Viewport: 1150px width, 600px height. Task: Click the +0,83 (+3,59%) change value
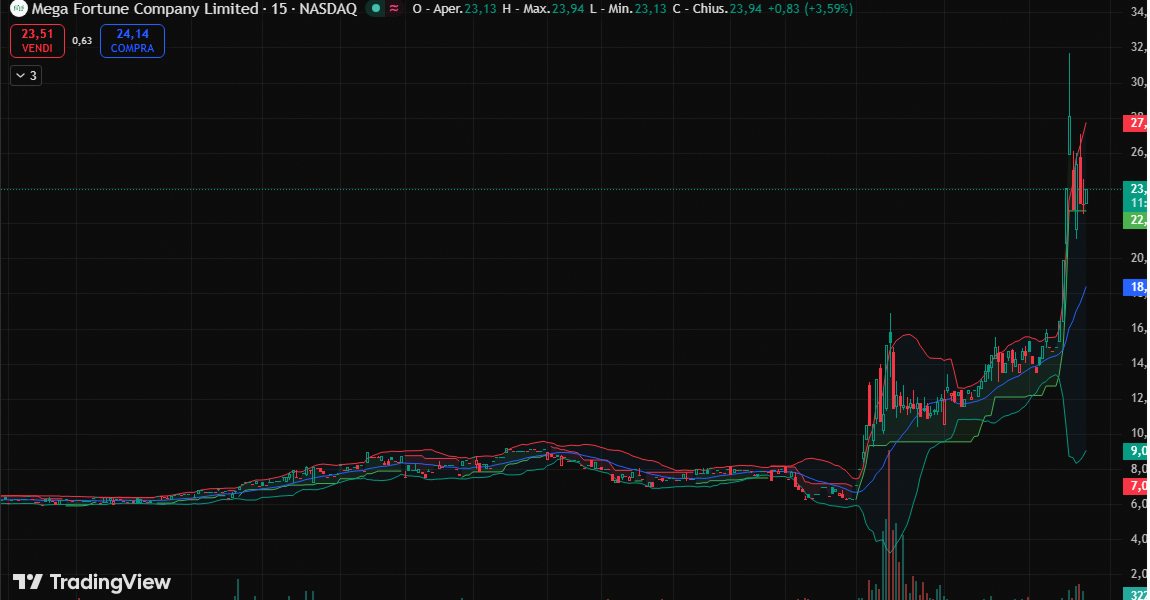(x=810, y=10)
